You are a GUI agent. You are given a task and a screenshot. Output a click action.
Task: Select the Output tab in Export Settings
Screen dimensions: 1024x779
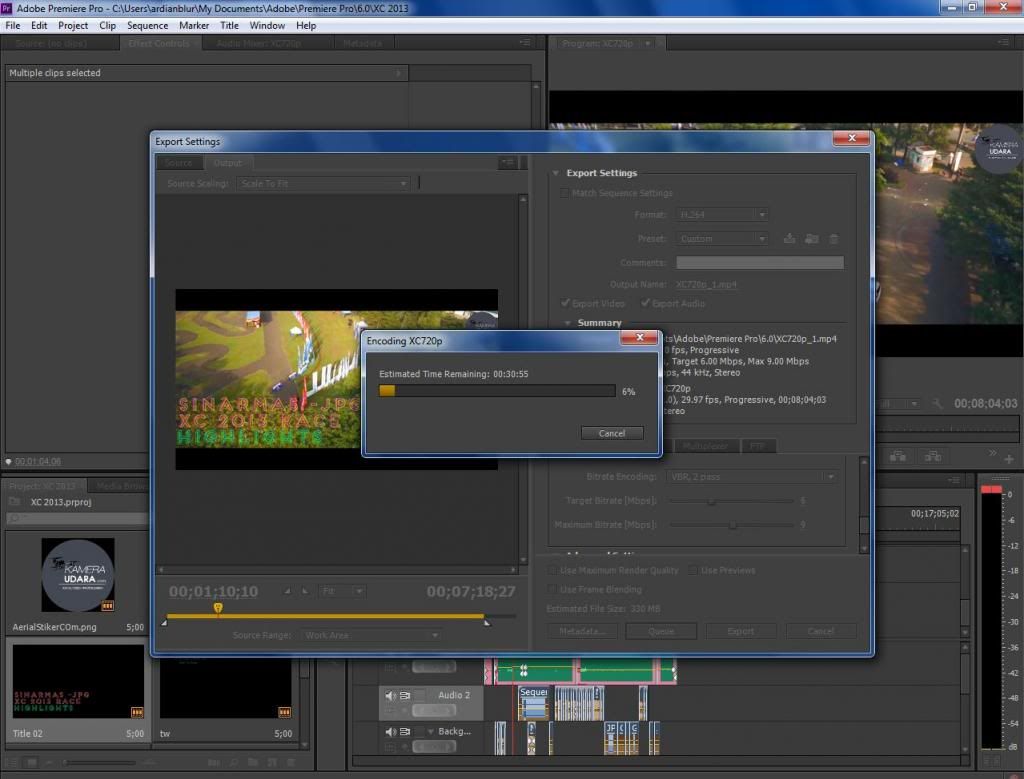[x=227, y=163]
